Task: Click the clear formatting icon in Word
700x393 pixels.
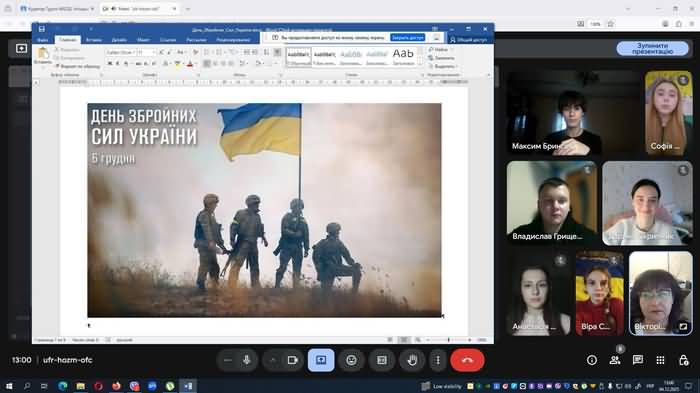Action: 195,52
